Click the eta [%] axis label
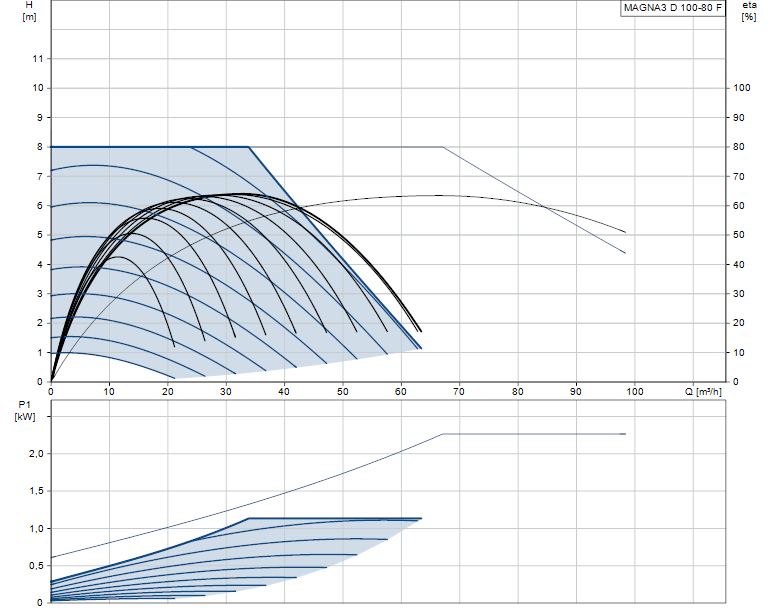Image resolution: width=774 pixels, height=611 pixels. pyautogui.click(x=748, y=11)
